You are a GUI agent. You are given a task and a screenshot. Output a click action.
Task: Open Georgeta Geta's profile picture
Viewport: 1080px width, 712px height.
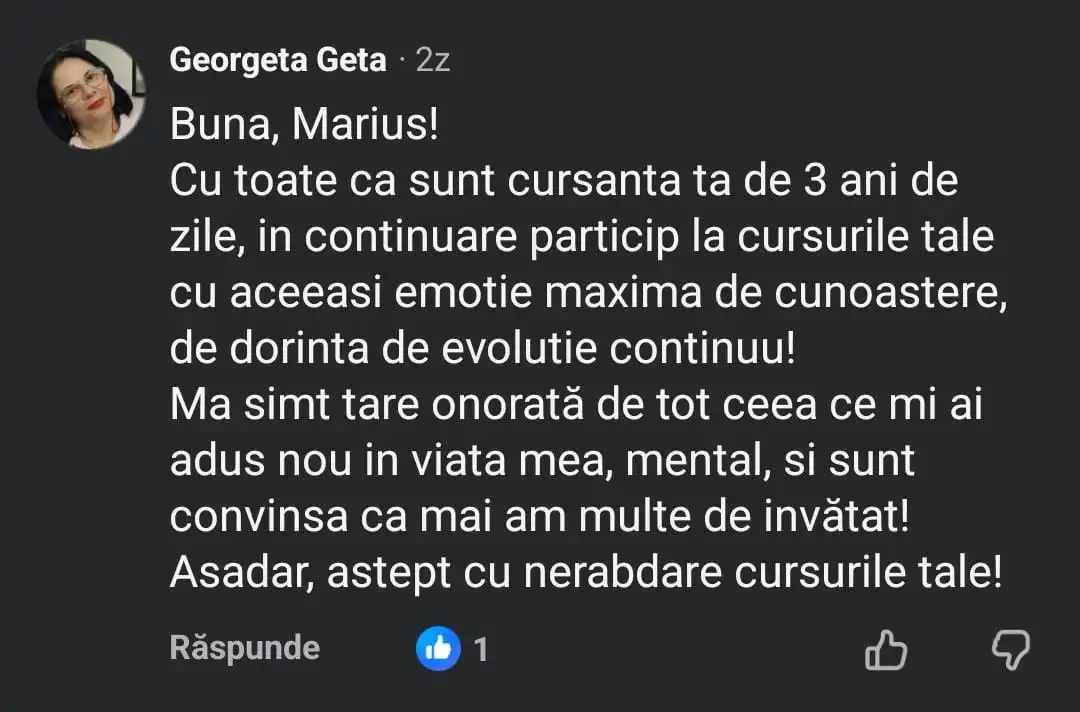pos(91,94)
